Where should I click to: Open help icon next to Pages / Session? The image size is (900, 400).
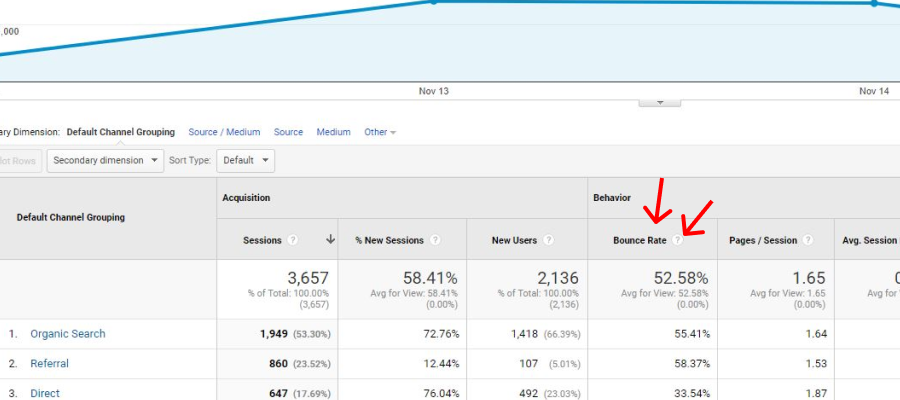(808, 240)
